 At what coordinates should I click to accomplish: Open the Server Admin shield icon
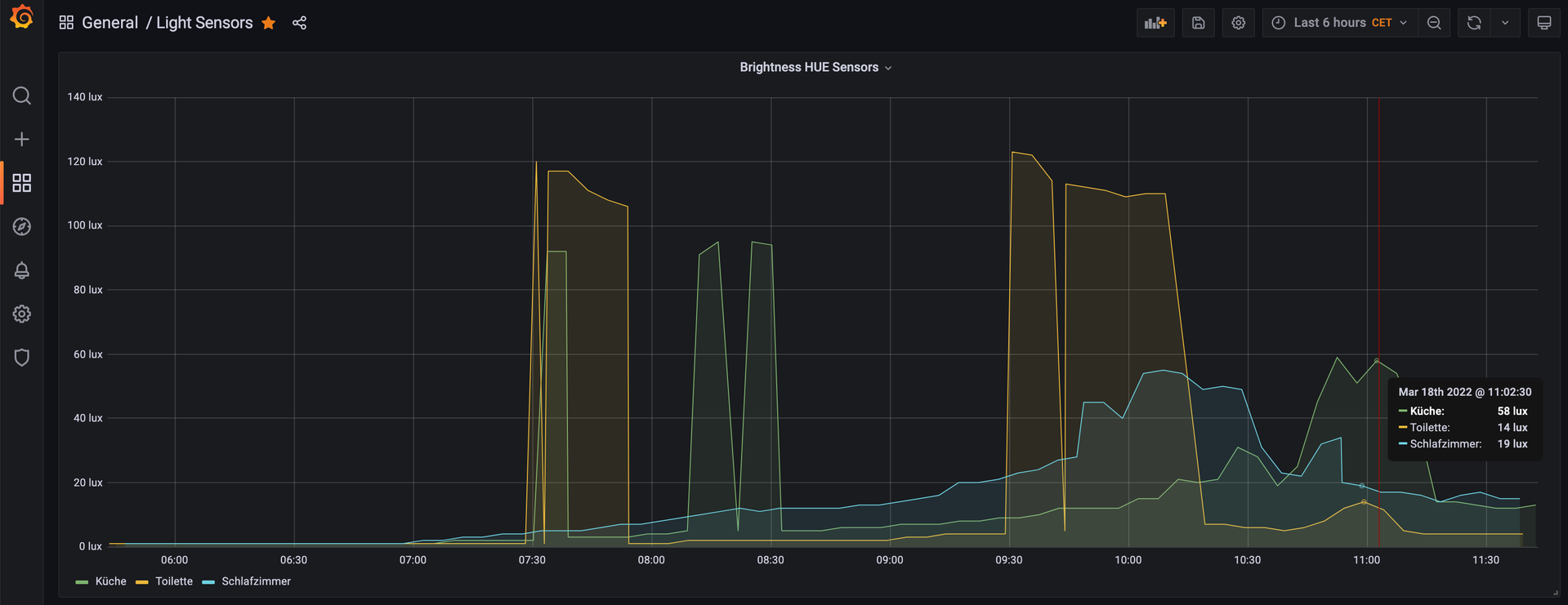click(22, 358)
